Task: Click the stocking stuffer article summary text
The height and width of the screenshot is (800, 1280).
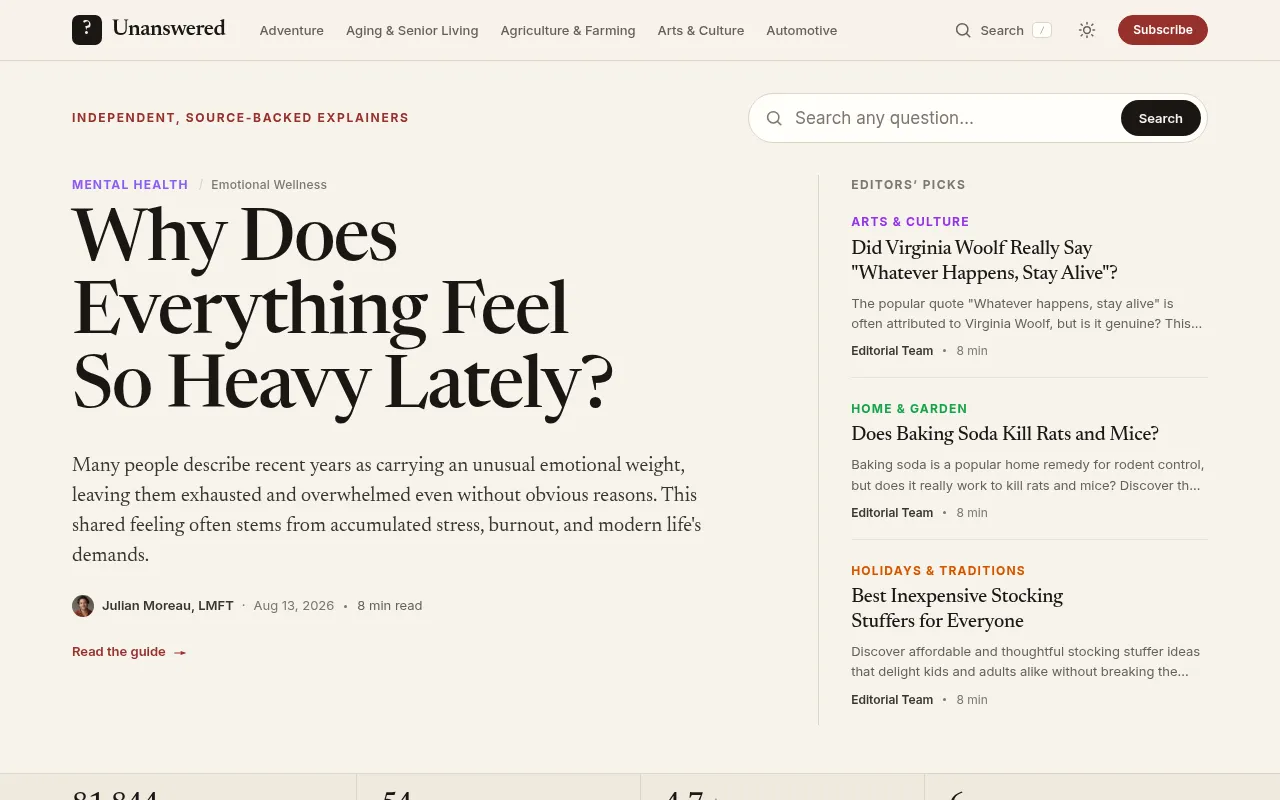Action: click(1025, 662)
